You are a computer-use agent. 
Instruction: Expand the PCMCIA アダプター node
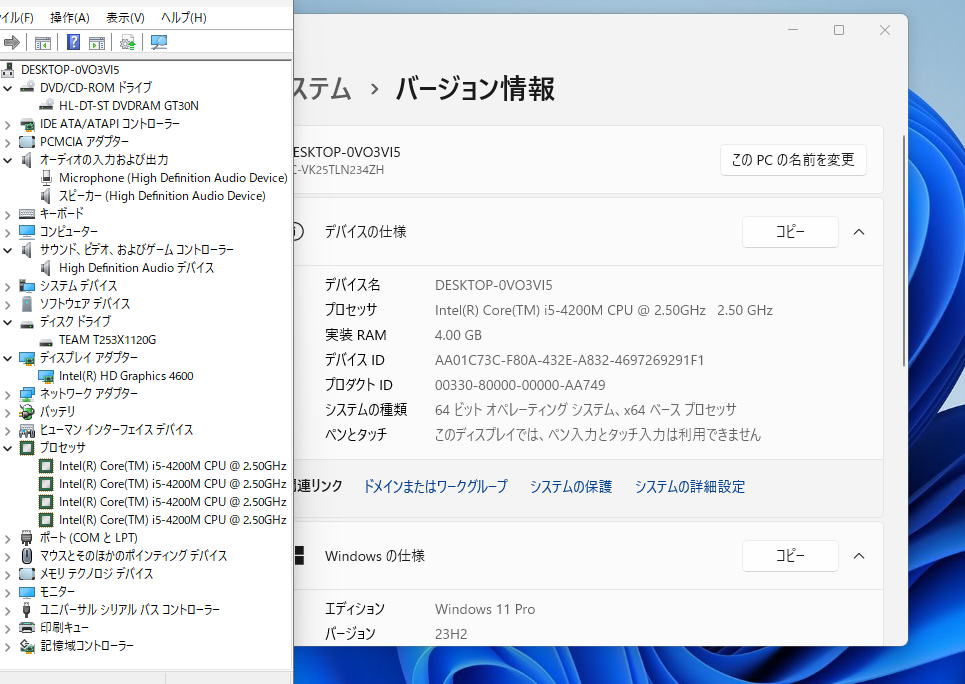pos(7,142)
